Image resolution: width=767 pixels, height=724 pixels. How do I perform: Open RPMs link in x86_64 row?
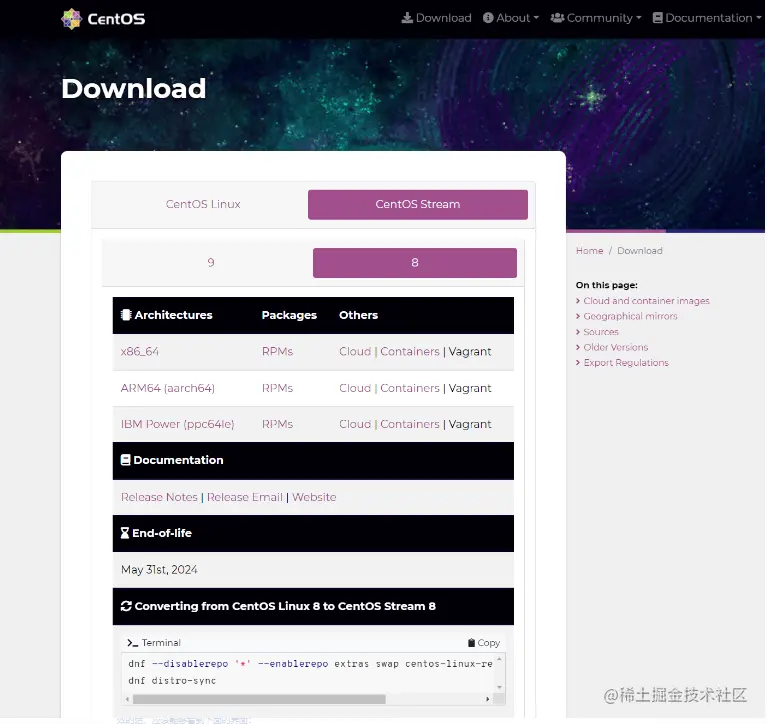277,352
